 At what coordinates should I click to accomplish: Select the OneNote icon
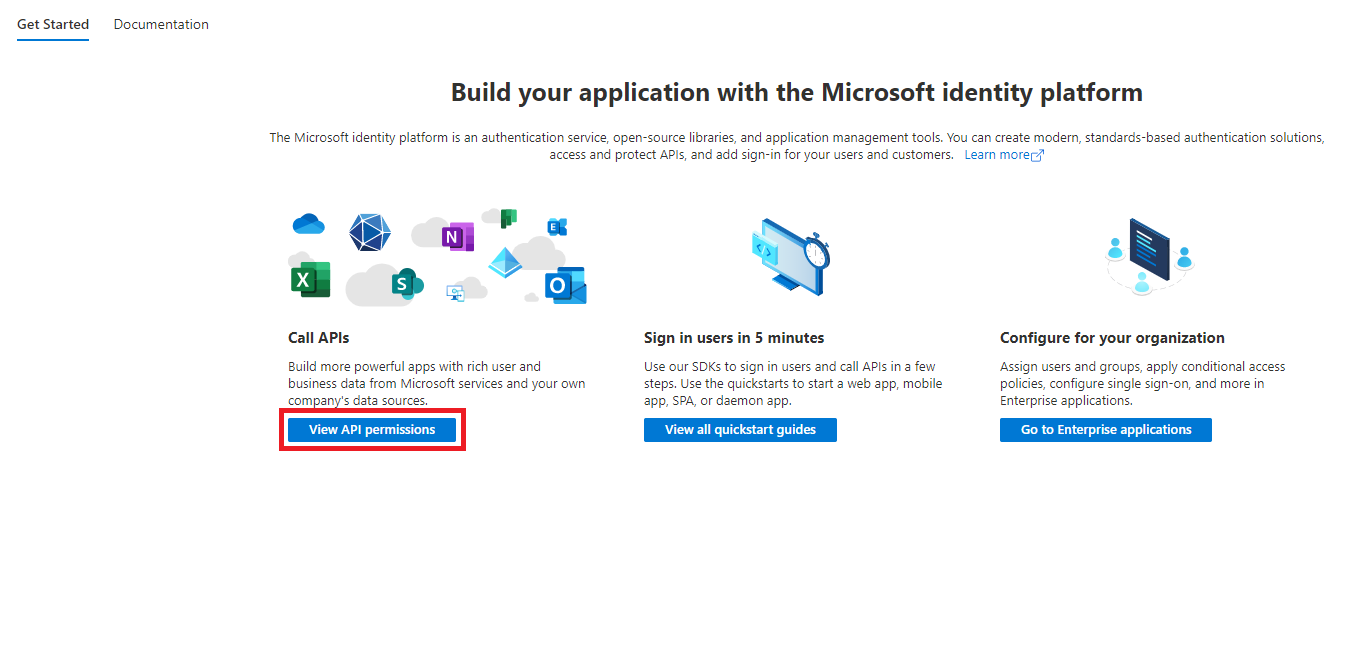(x=452, y=236)
